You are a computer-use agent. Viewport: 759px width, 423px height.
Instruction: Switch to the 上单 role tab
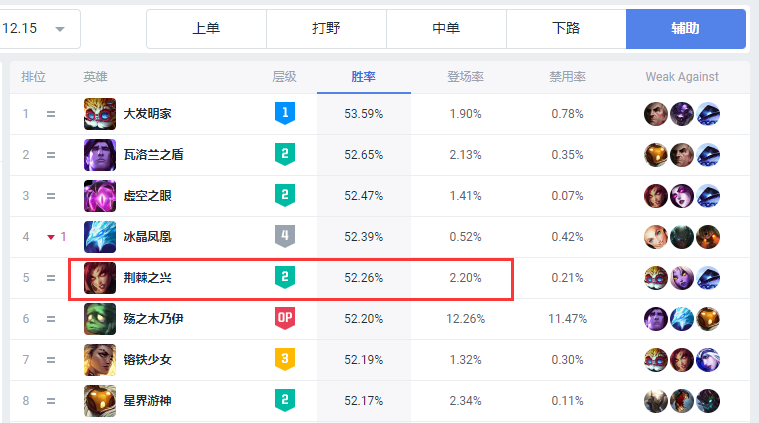tap(206, 29)
